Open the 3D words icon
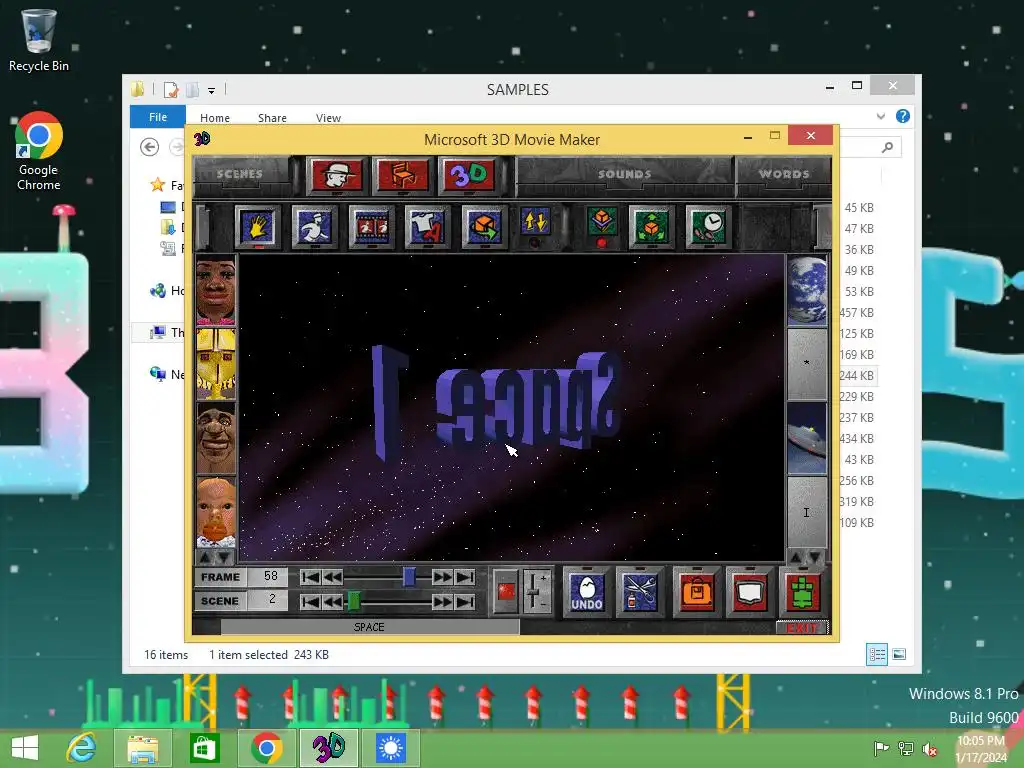 click(469, 175)
